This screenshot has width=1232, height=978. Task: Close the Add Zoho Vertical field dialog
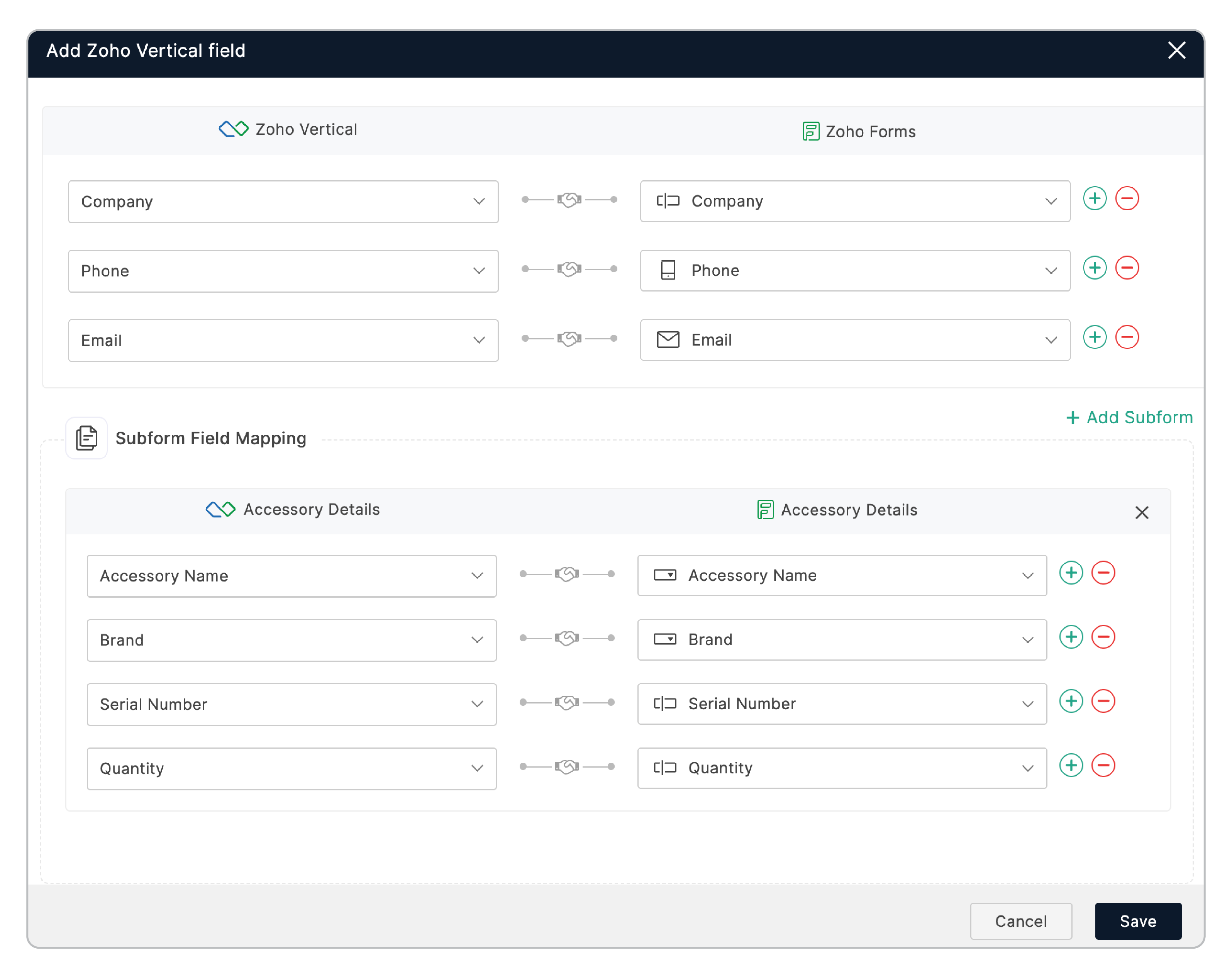click(1176, 50)
